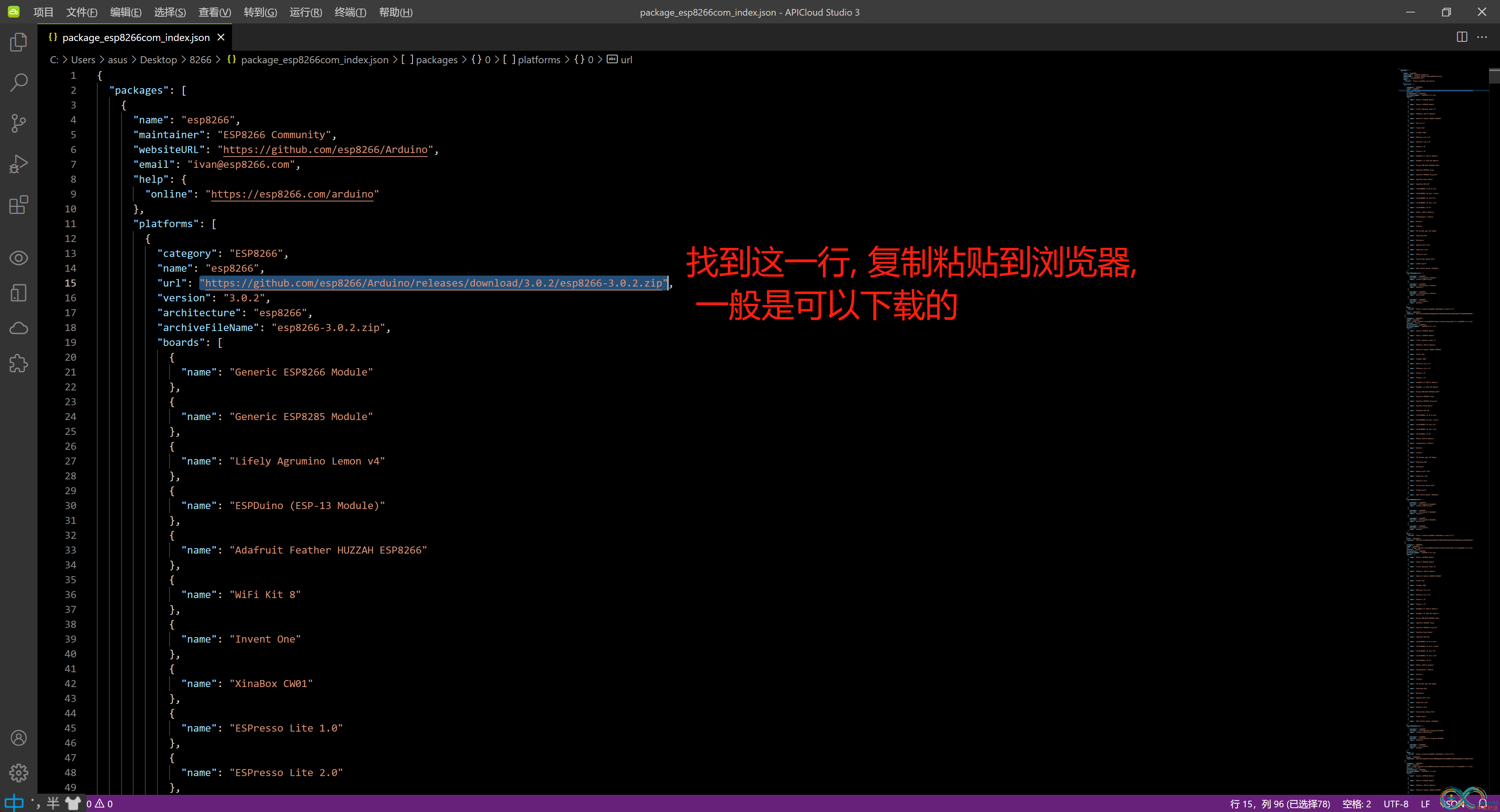Click "ESPDuino (ESP-13 Module)" board name
Screen dimensions: 1500x812
[x=307, y=505]
